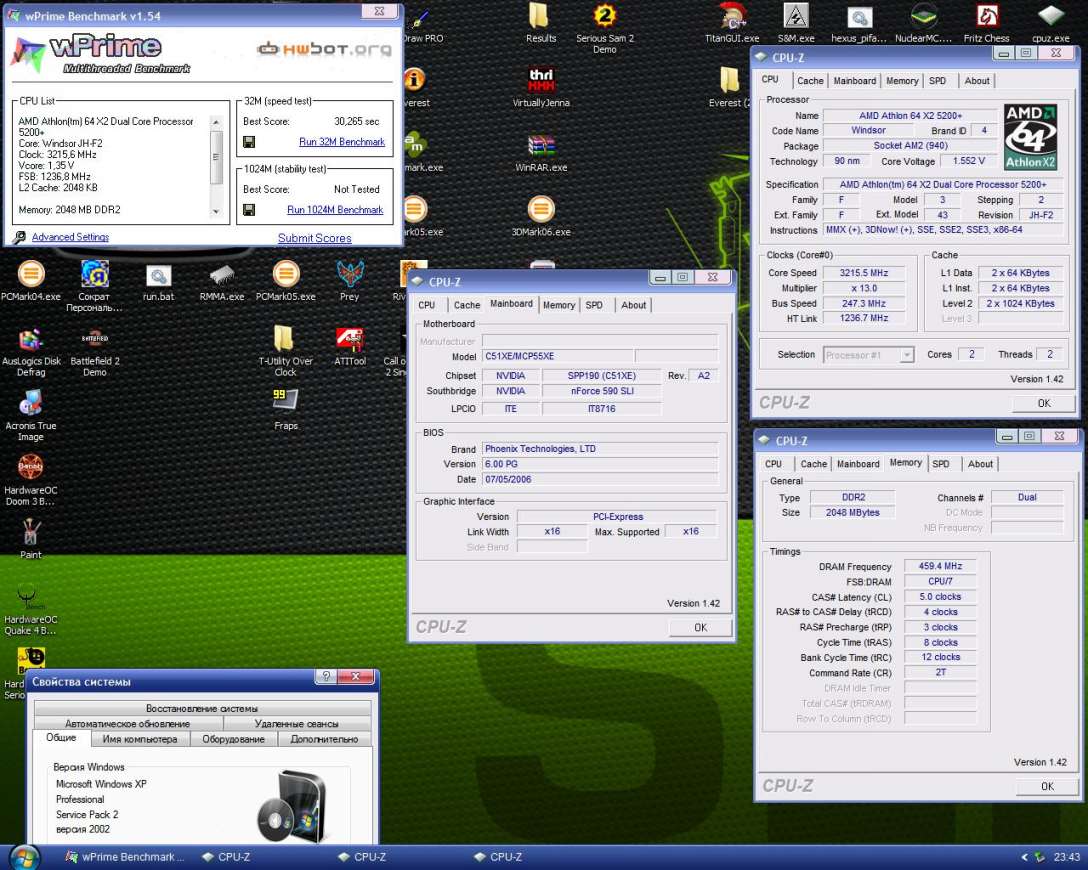Select Memory tab in CPU-Z mainboard window

[x=559, y=305]
